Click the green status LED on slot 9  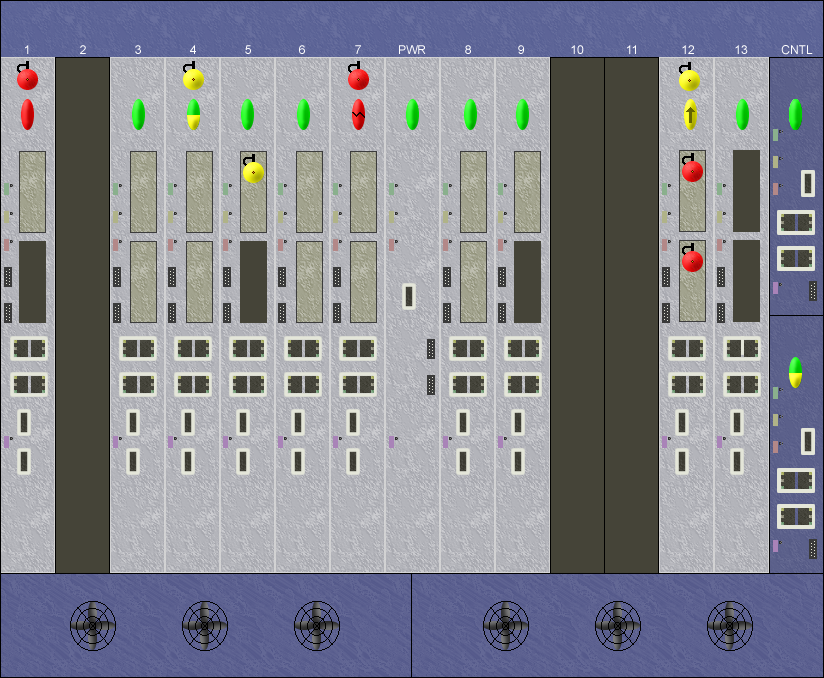click(x=522, y=115)
